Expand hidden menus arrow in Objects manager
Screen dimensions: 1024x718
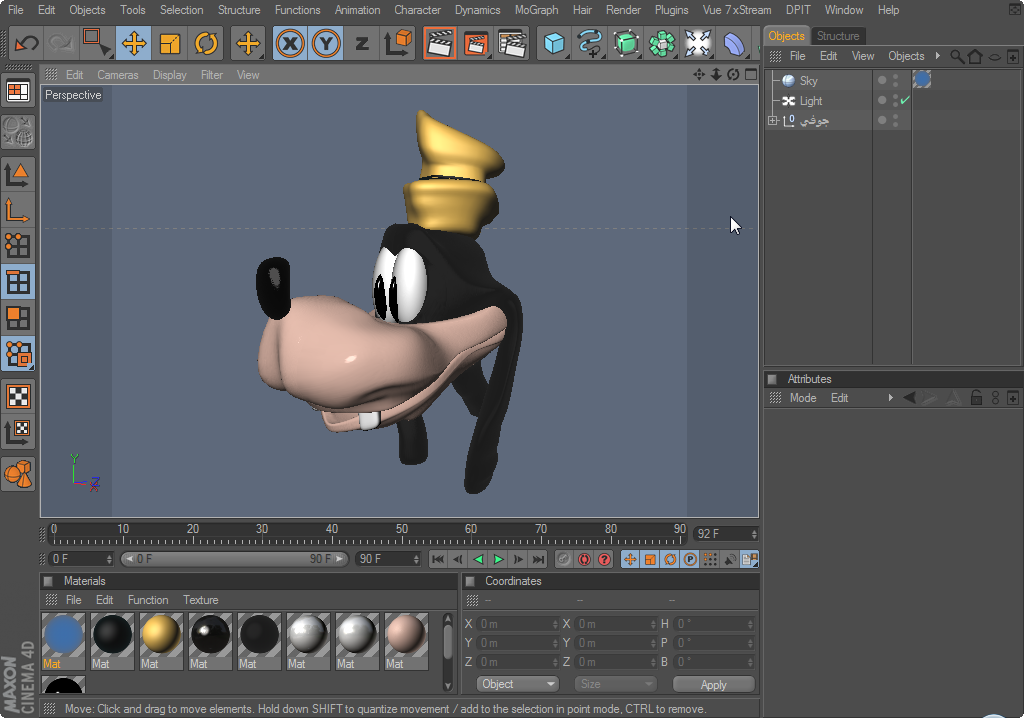click(938, 56)
